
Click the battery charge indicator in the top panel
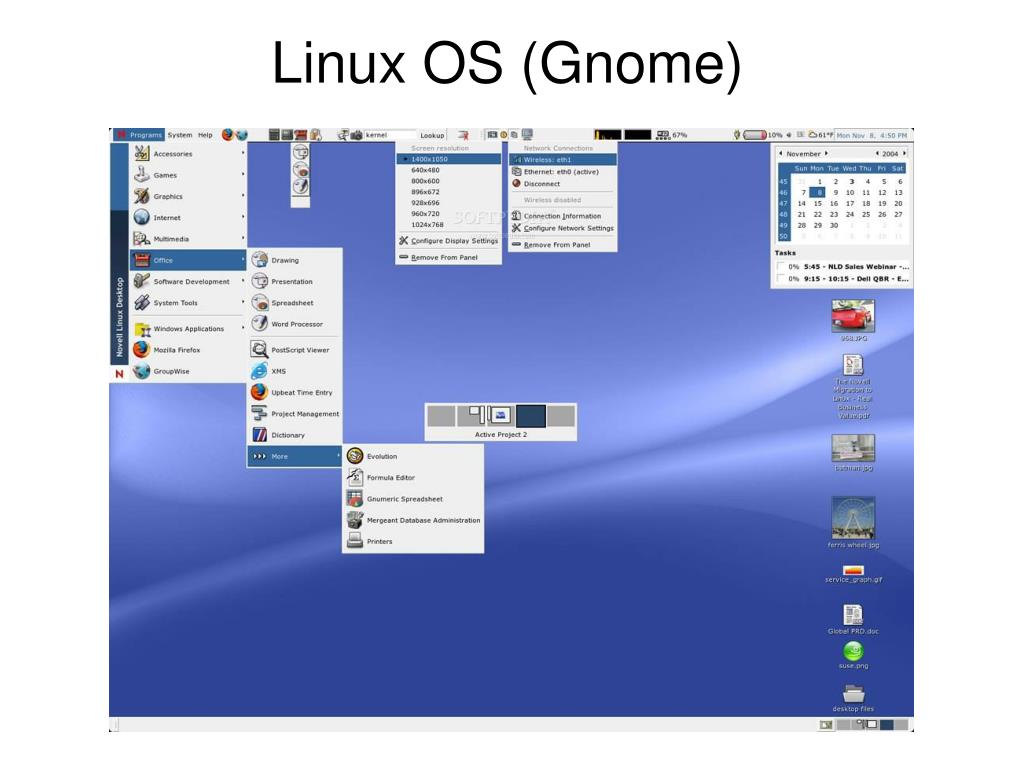coord(755,135)
